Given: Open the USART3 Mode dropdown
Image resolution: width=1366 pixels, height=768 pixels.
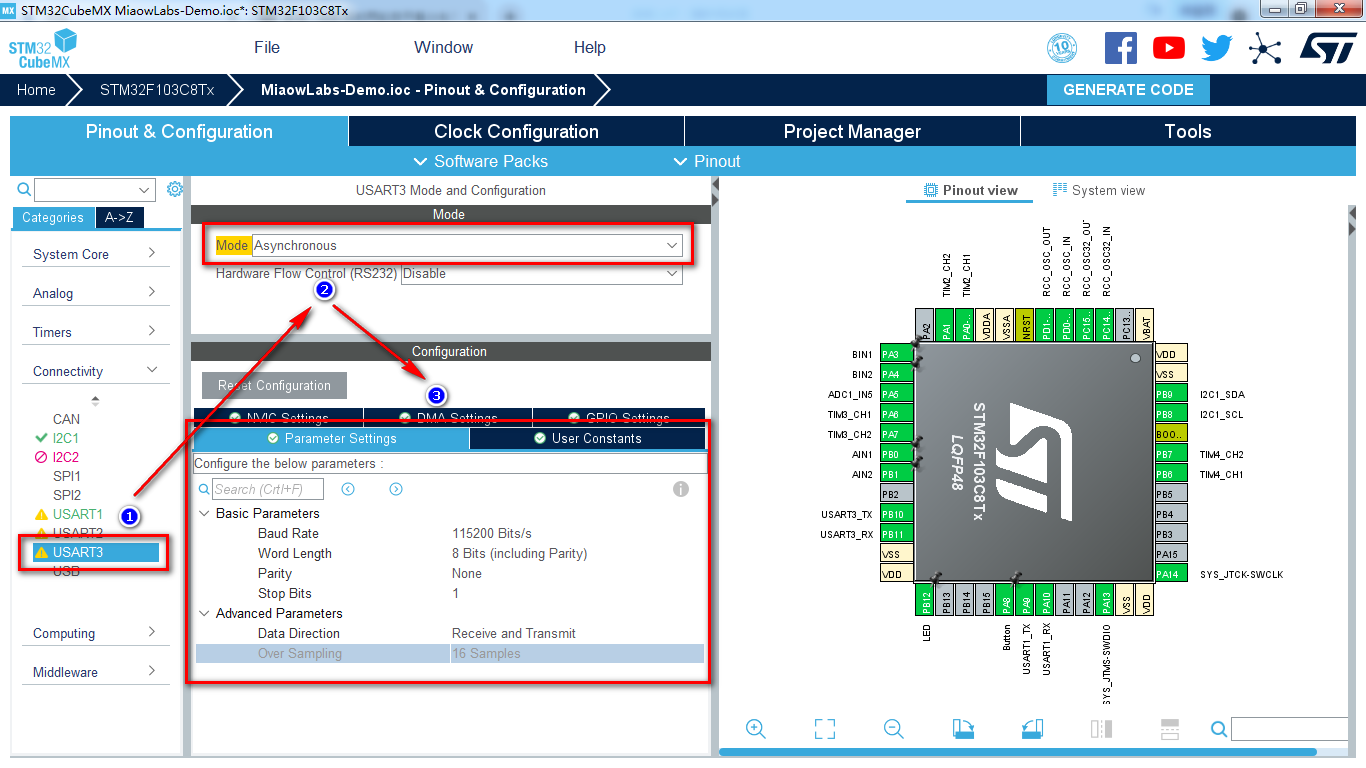Looking at the screenshot, I should pos(466,245).
